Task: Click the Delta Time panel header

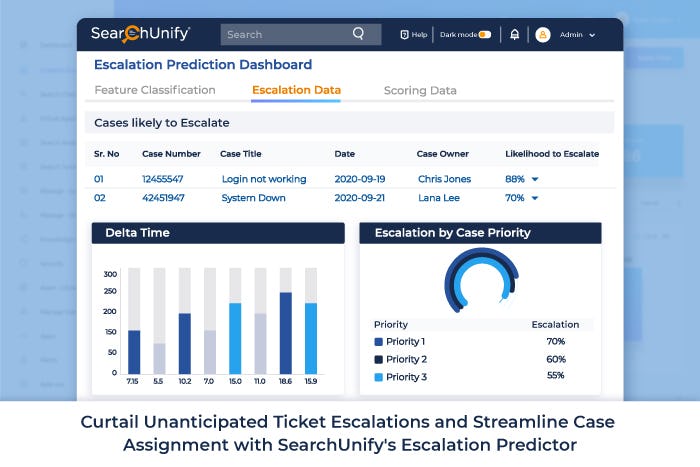Action: 218,233
